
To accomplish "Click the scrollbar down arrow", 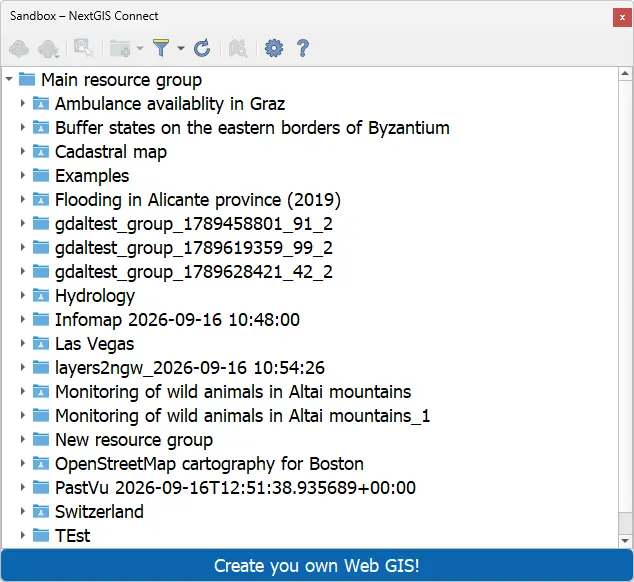I will coord(625,540).
